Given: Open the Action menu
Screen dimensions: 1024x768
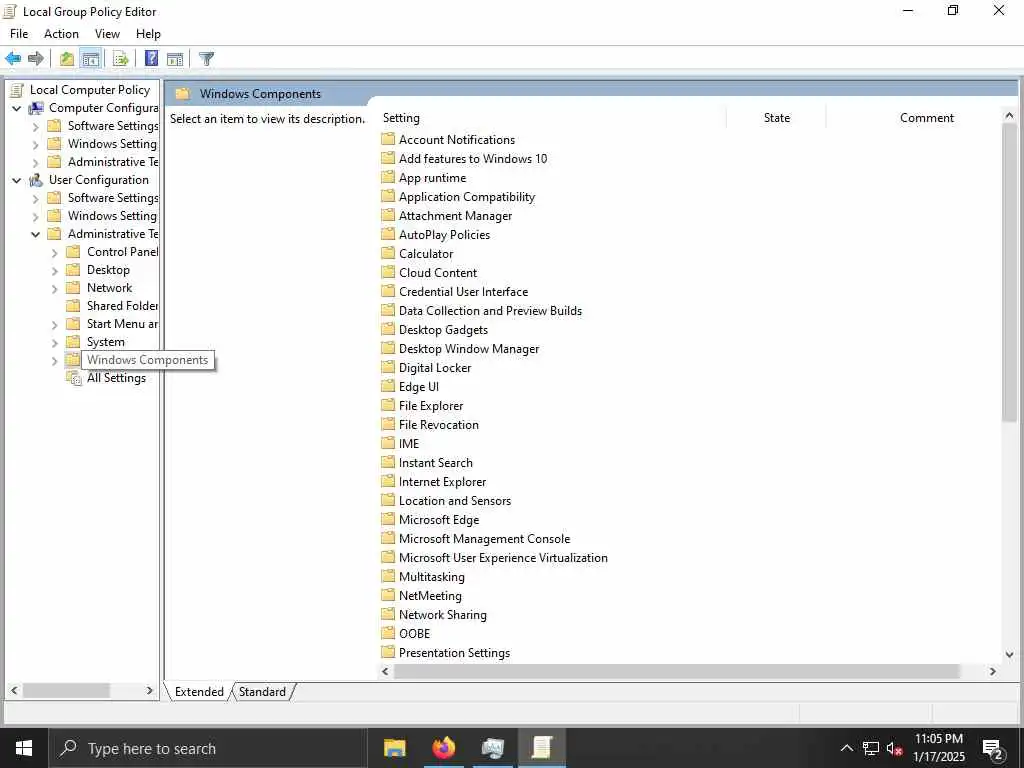Looking at the screenshot, I should coord(61,34).
